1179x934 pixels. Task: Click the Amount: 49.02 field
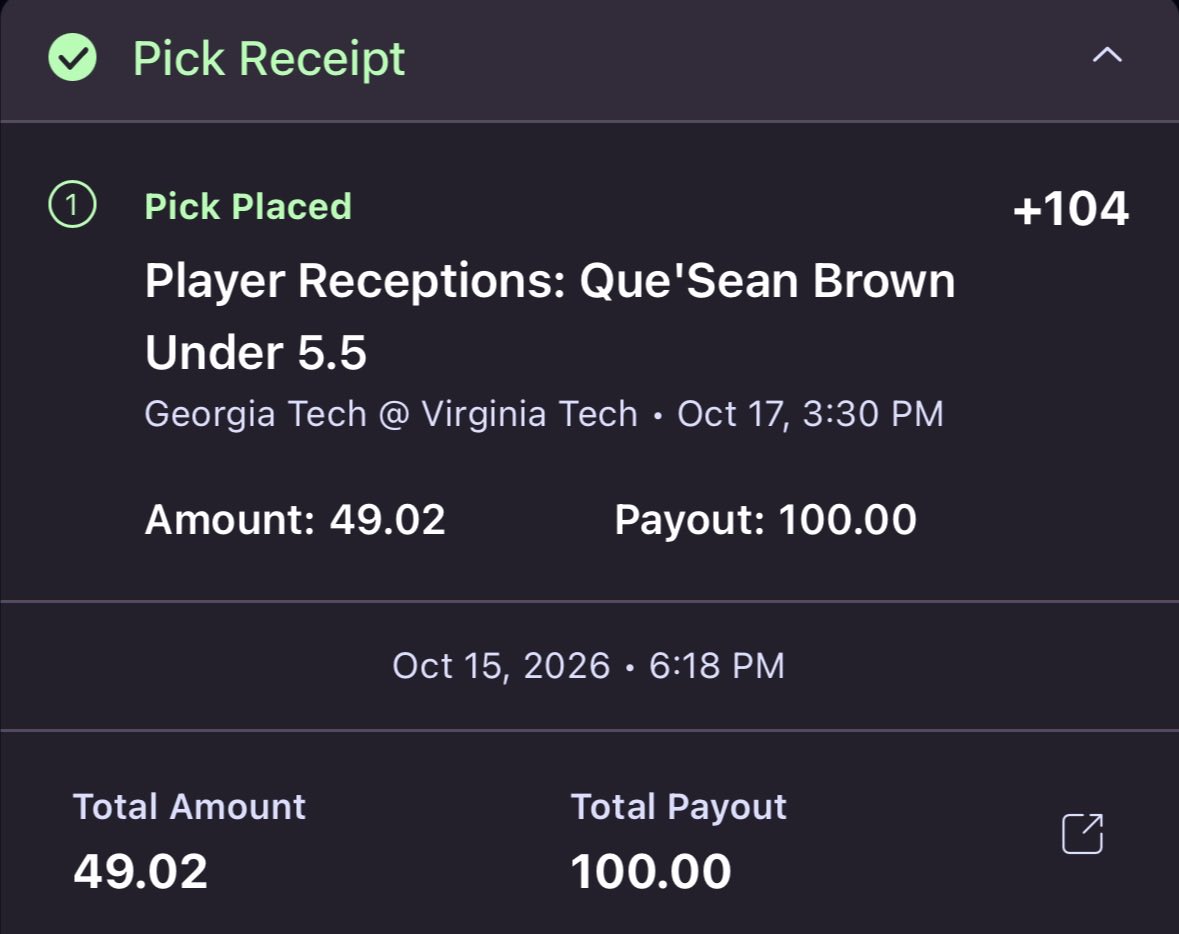[295, 520]
